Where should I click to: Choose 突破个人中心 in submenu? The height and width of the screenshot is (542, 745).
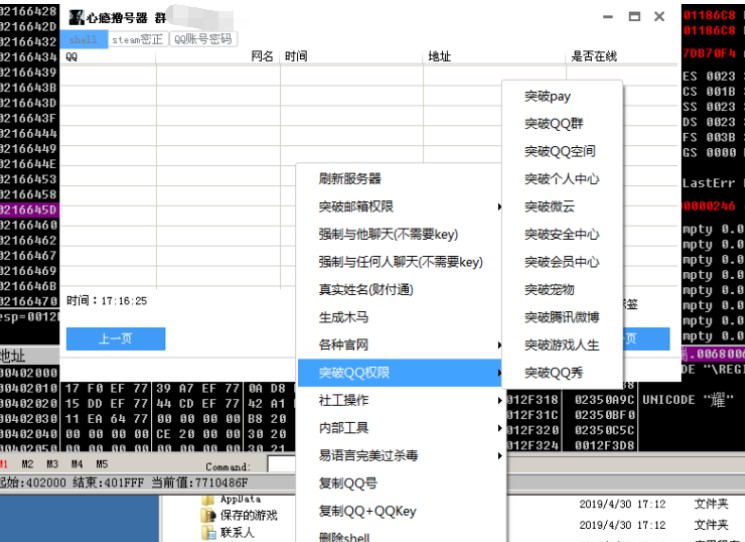562,179
